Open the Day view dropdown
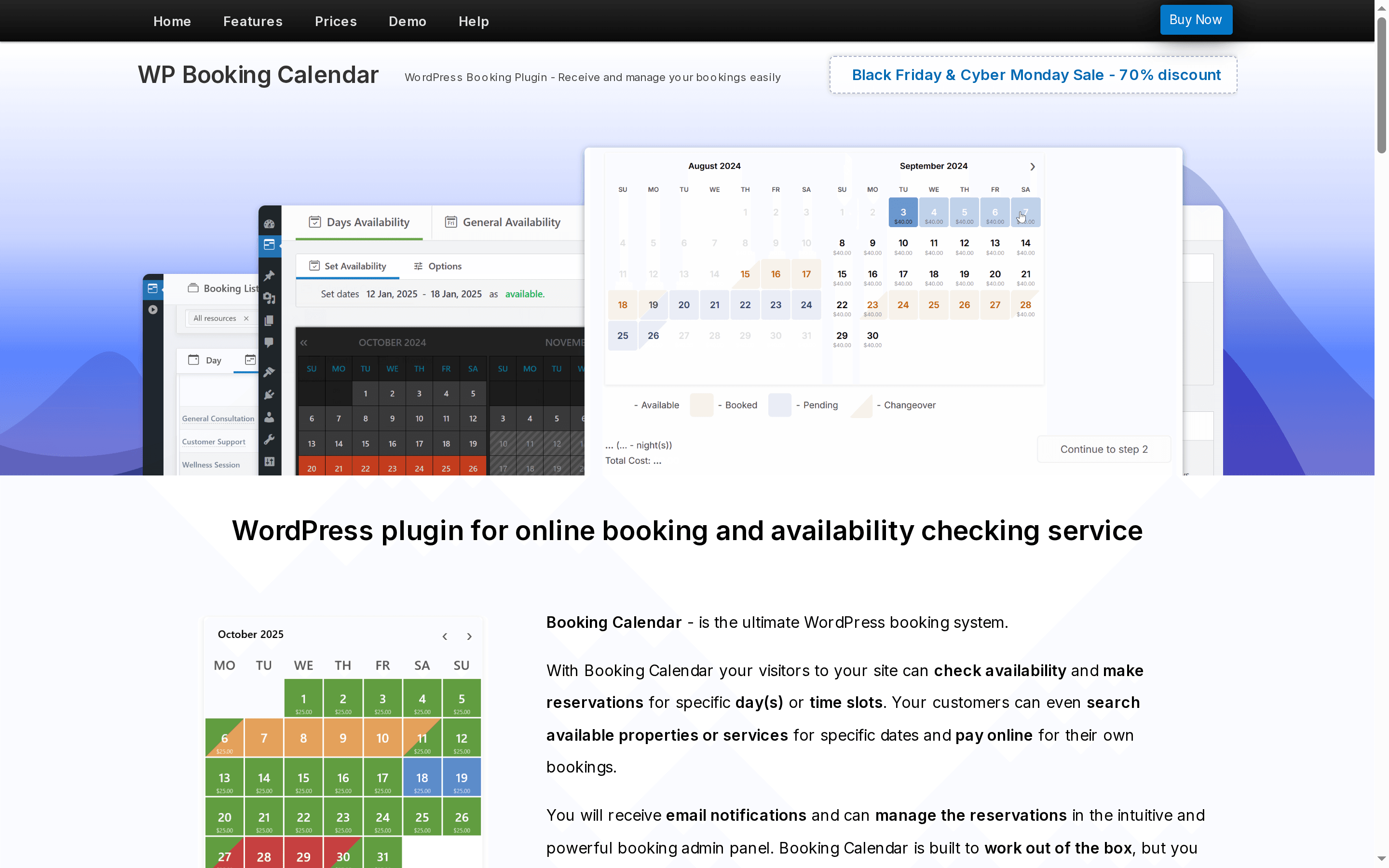 point(206,361)
